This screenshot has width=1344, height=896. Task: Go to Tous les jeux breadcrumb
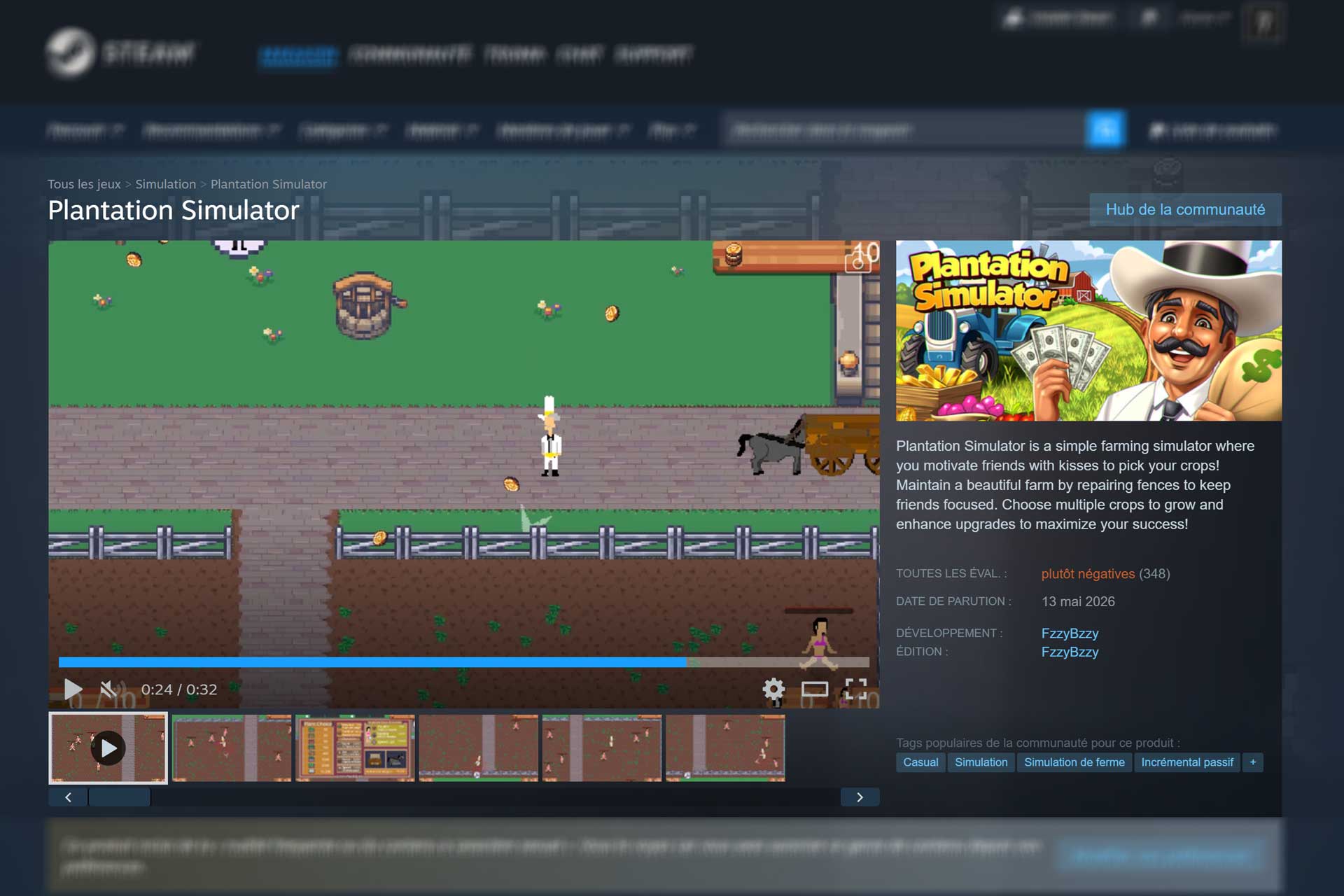coord(84,184)
